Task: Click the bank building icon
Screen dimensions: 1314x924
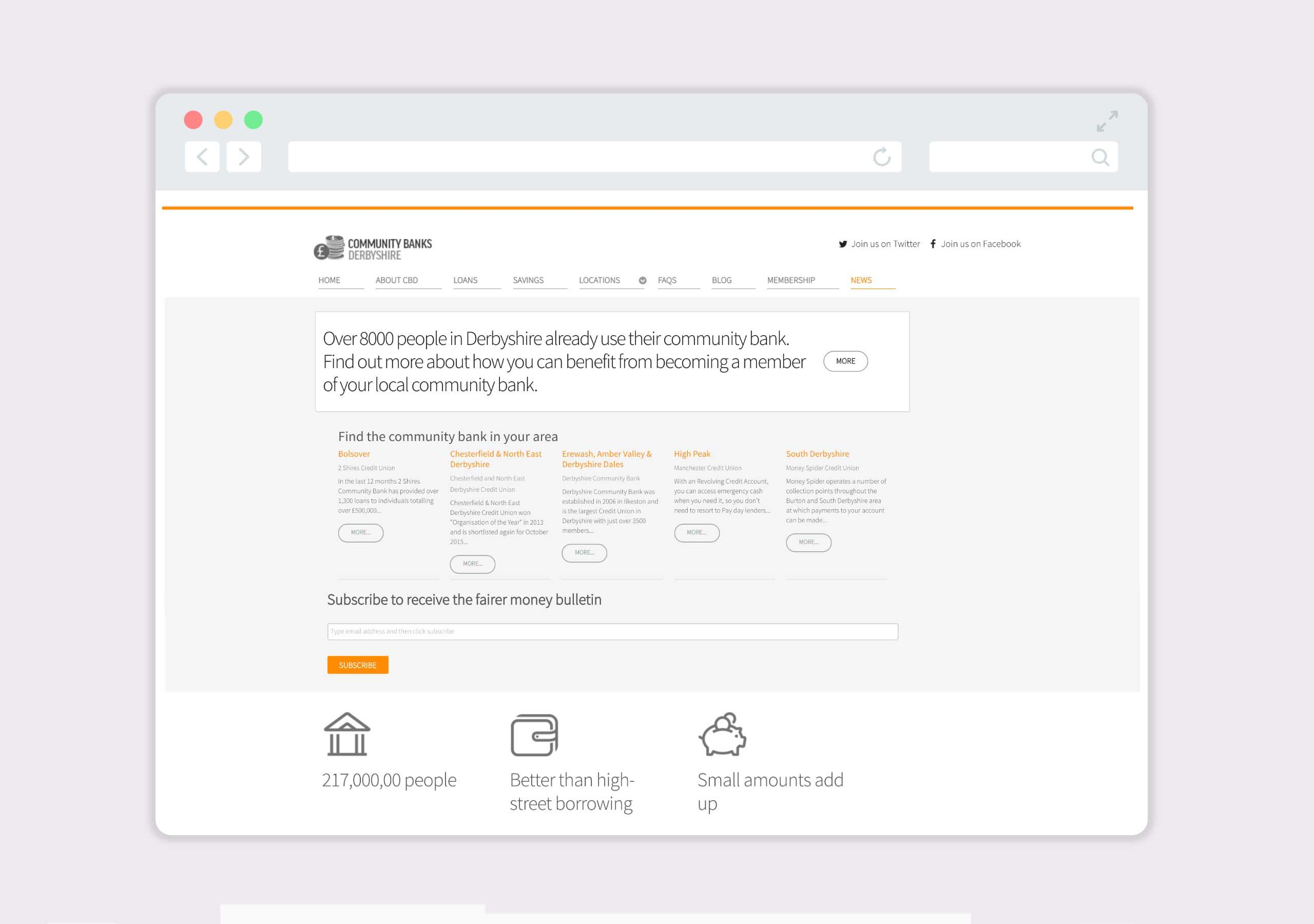Action: point(347,735)
